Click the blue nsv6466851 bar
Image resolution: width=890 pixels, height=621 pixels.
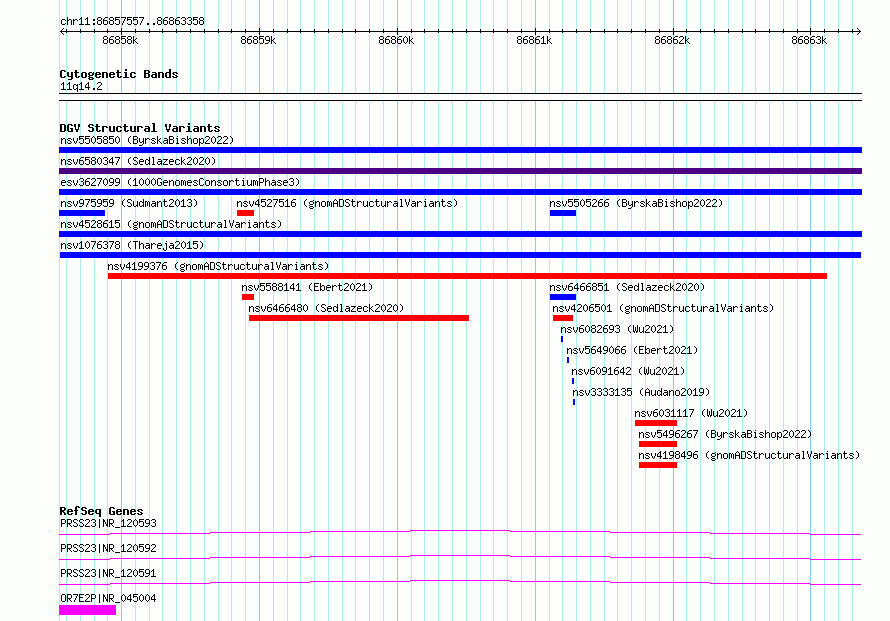pyautogui.click(x=562, y=297)
